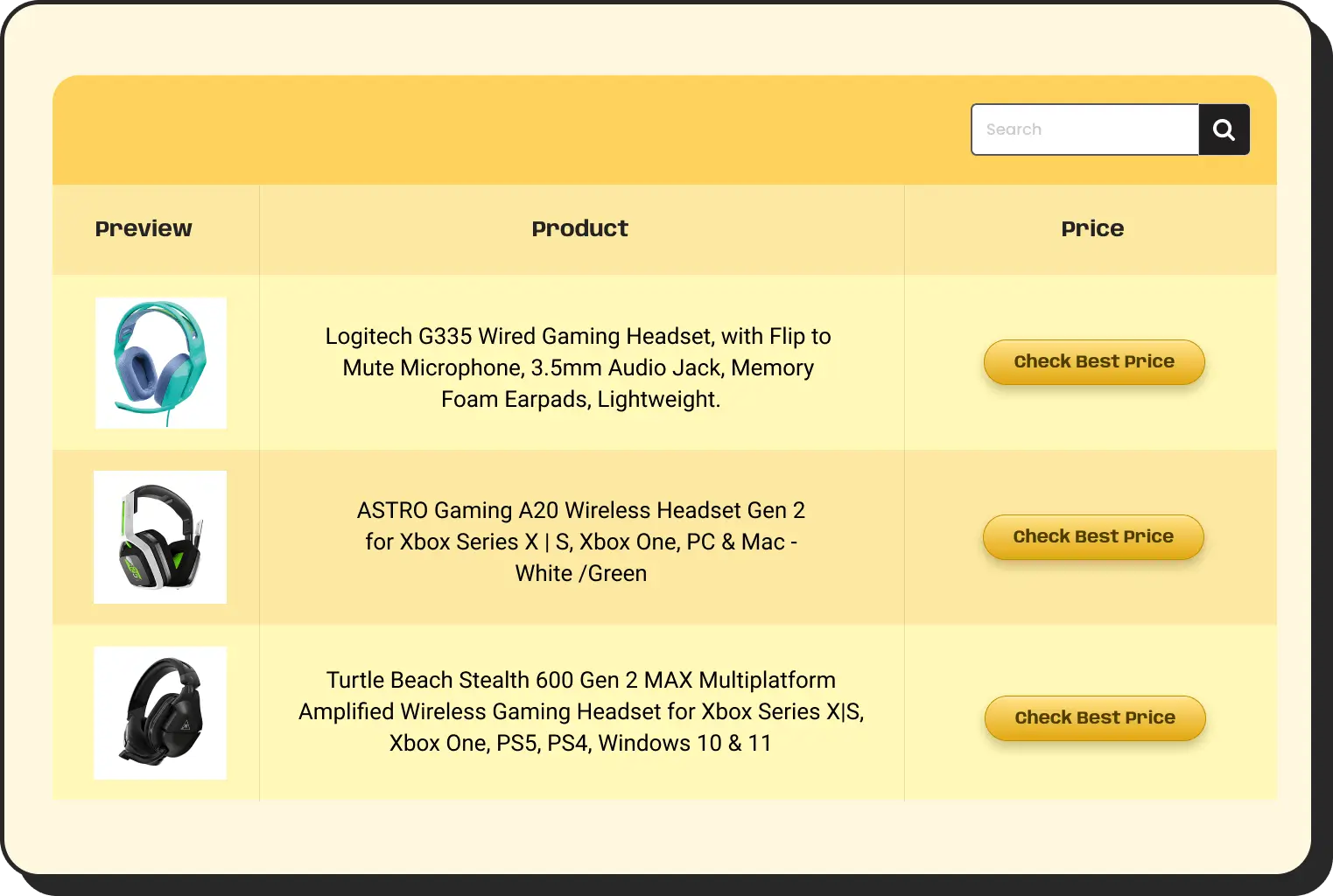Click the Product column header
The image size is (1333, 896).
[x=580, y=229]
